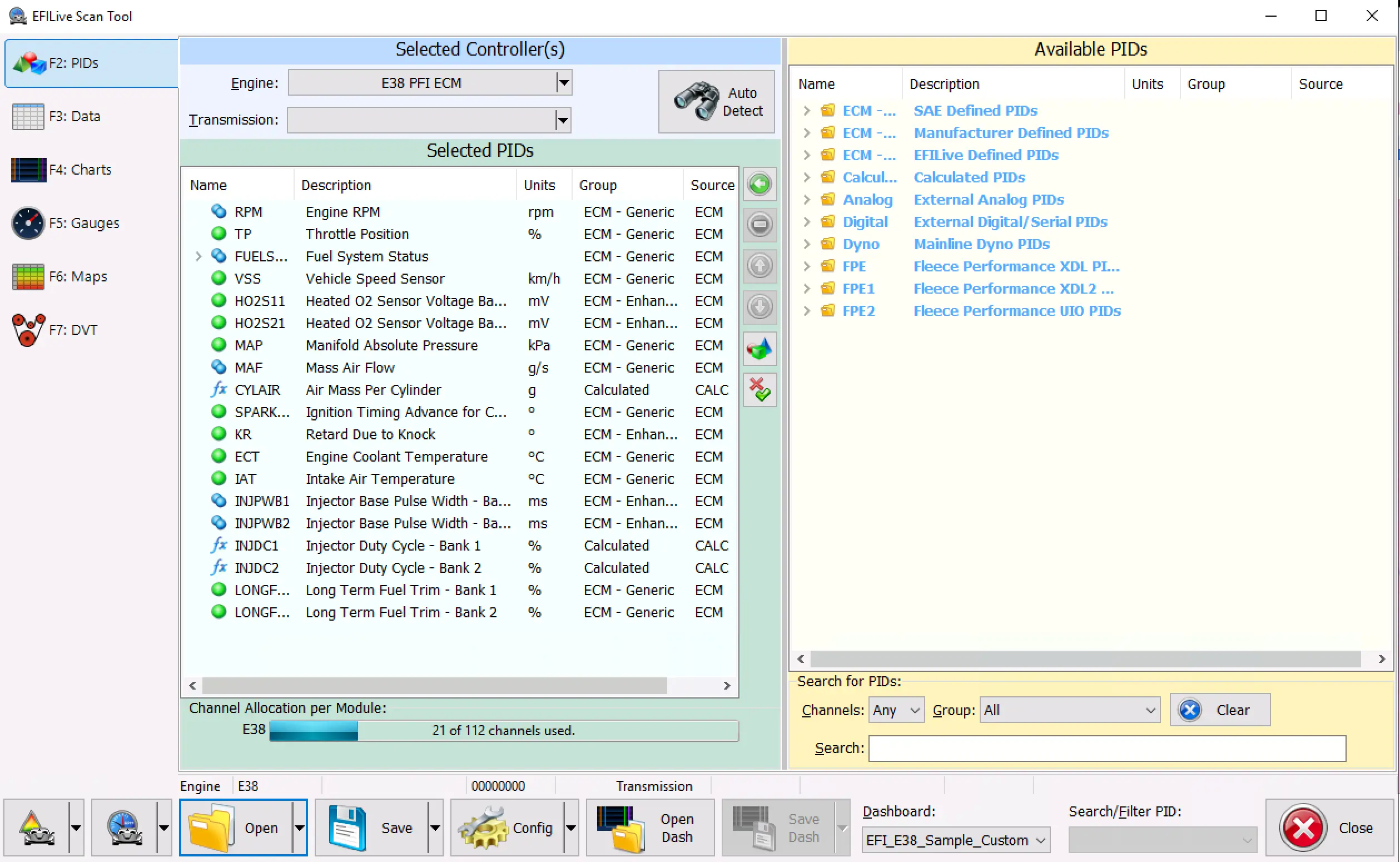Click the red X green check validate icon
The width and height of the screenshot is (1400, 862).
(x=759, y=390)
